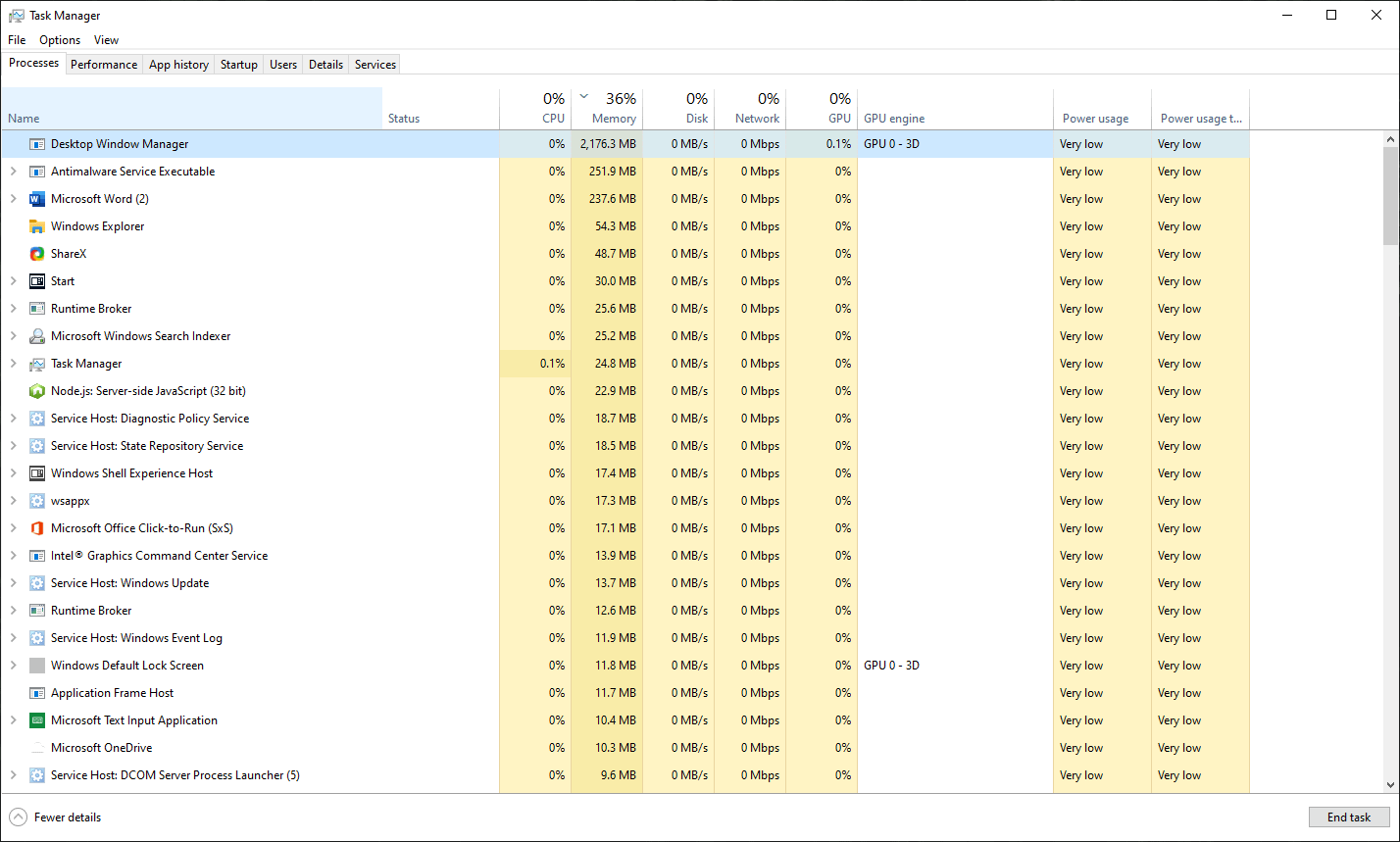Expand Service Host: DCOM Server Process Launcher
Screen dimensions: 1400x842
[x=13, y=775]
